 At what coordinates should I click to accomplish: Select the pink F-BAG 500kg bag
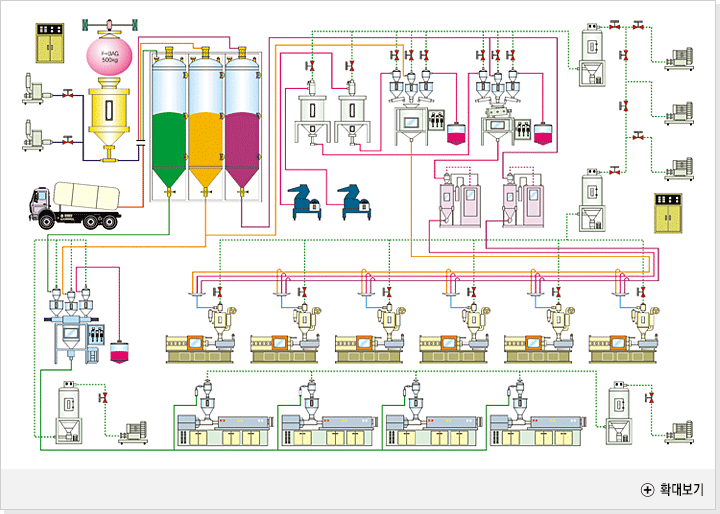pyautogui.click(x=108, y=56)
